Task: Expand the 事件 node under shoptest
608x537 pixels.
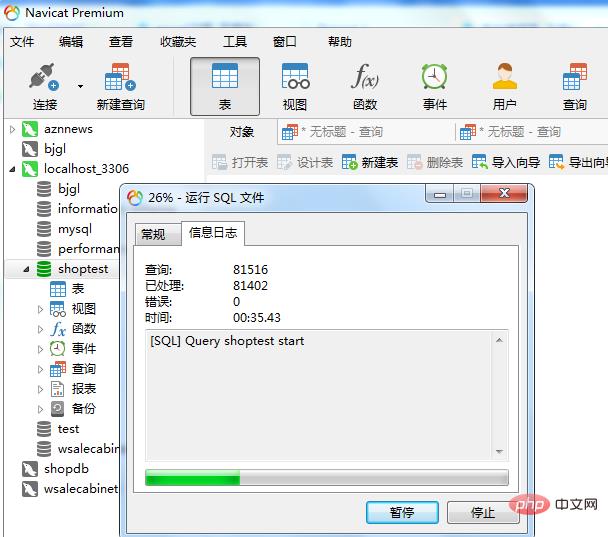Action: tap(40, 349)
